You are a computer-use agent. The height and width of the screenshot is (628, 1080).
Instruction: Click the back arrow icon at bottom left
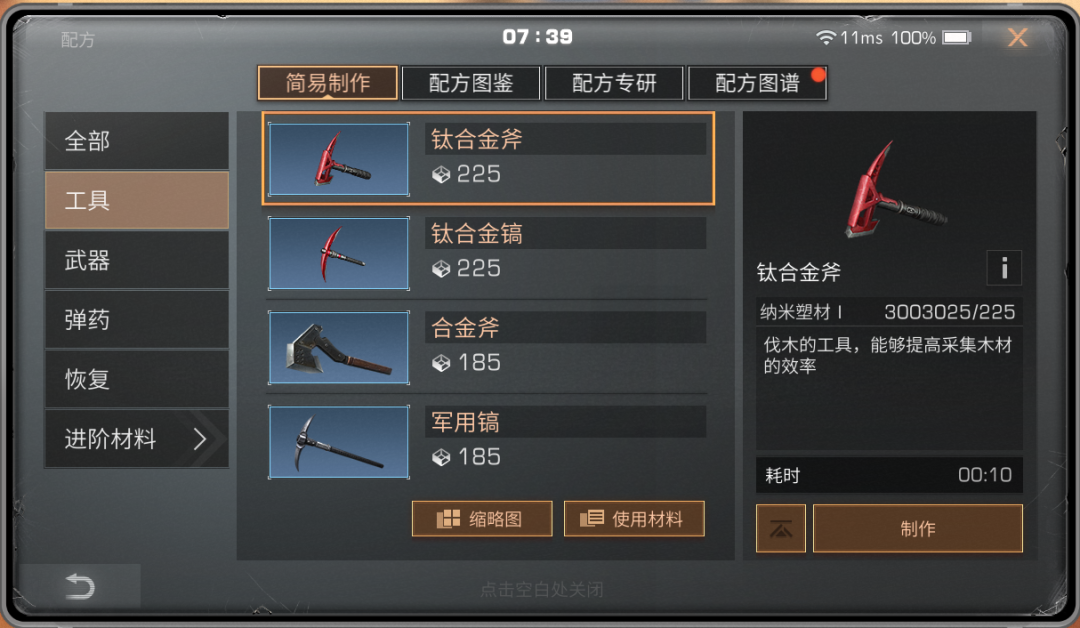[x=79, y=587]
